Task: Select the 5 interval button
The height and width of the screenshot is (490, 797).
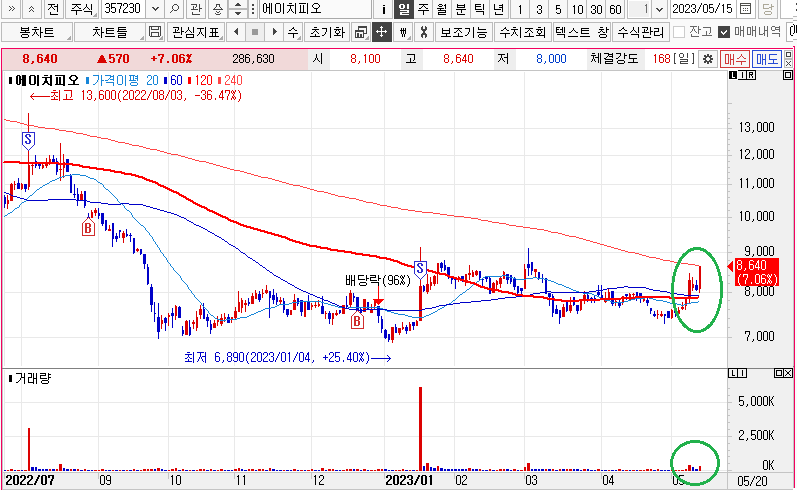Action: coord(558,9)
